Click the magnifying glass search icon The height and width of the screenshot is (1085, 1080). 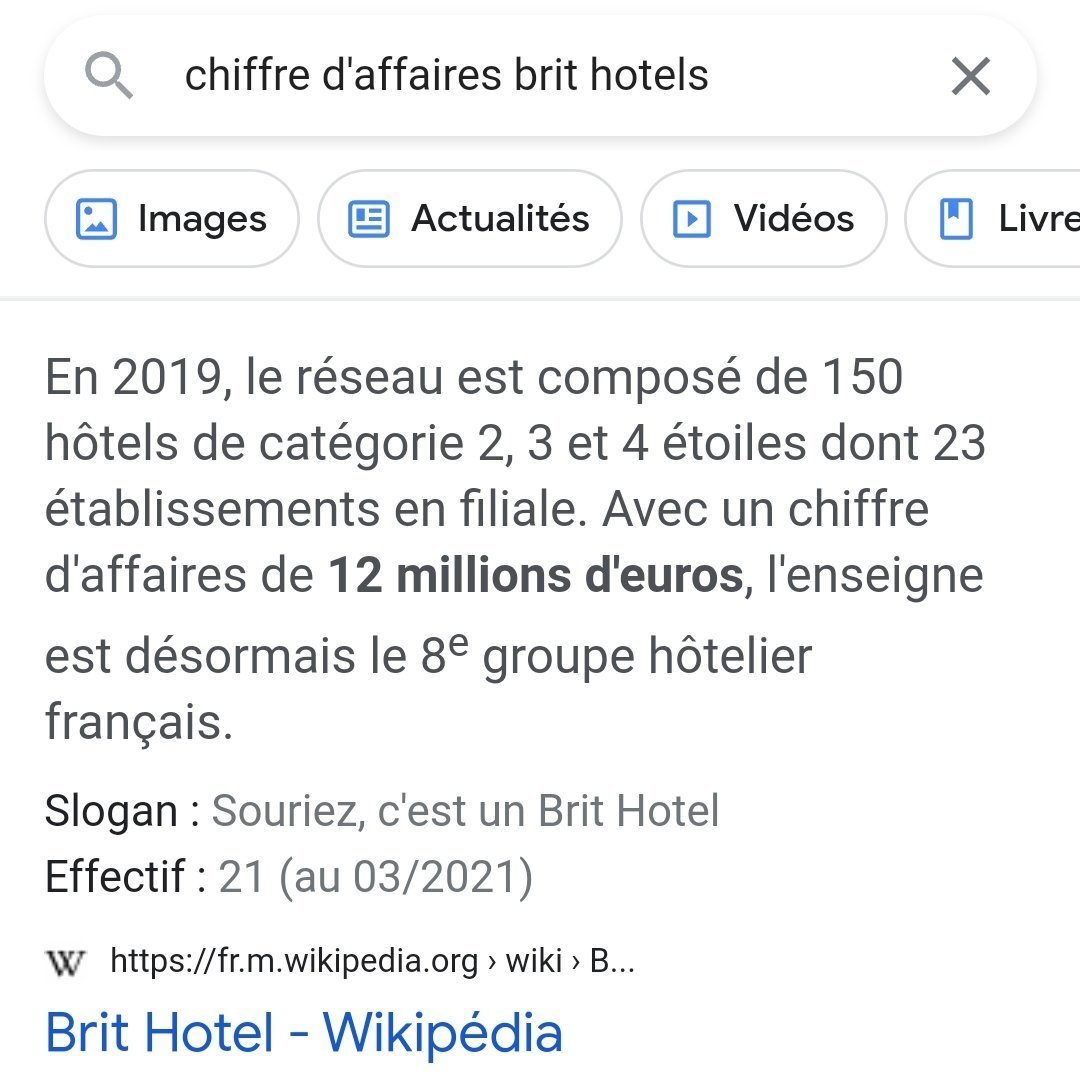[109, 76]
